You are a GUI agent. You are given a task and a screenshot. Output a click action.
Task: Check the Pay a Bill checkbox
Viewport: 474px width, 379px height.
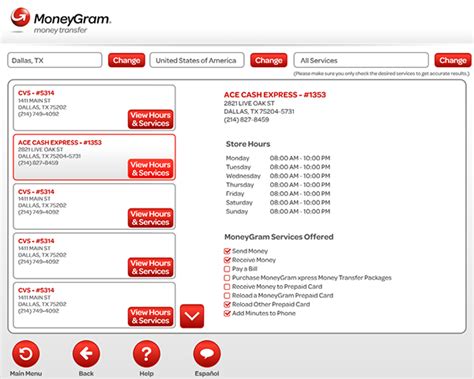point(227,269)
